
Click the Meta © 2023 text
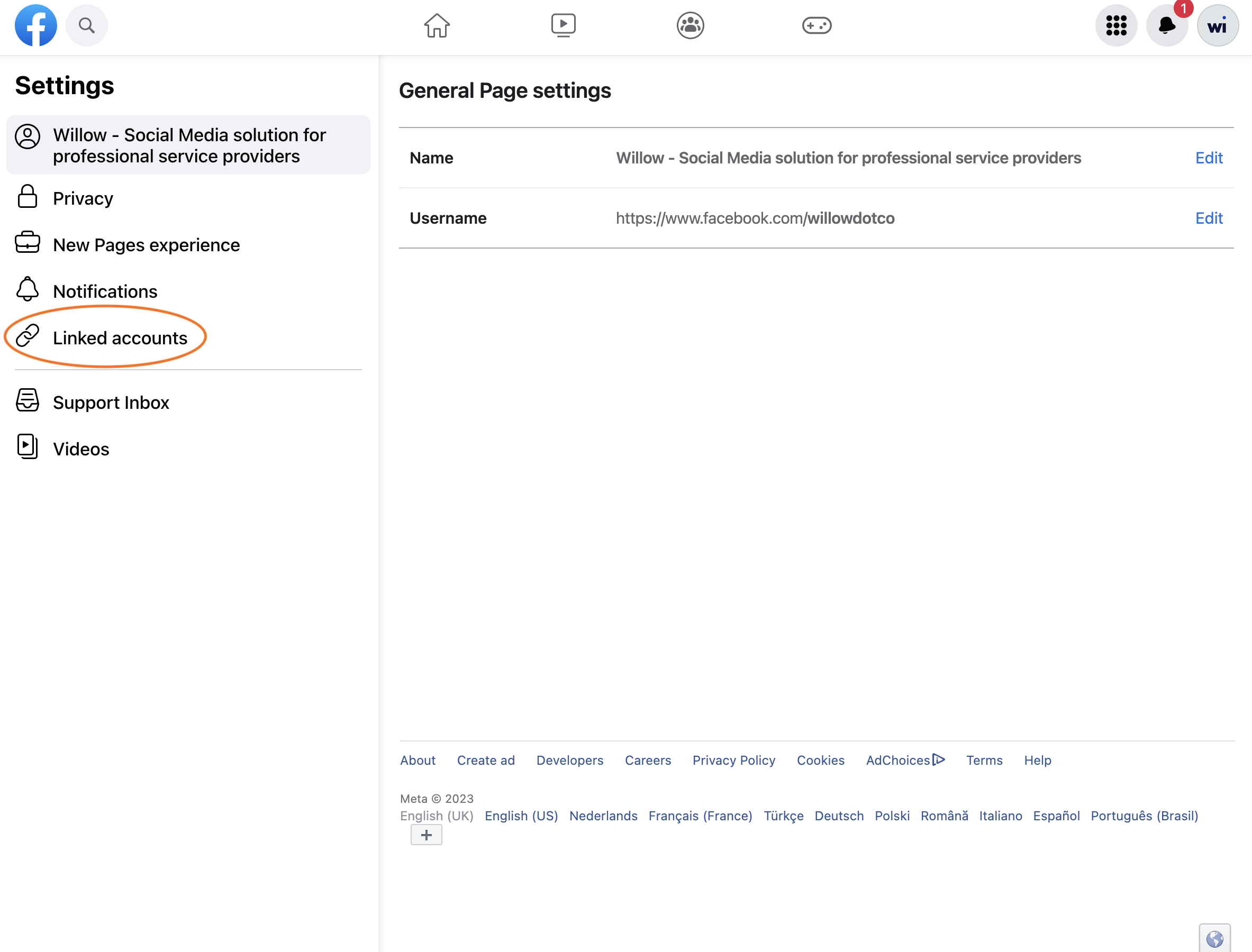437,799
